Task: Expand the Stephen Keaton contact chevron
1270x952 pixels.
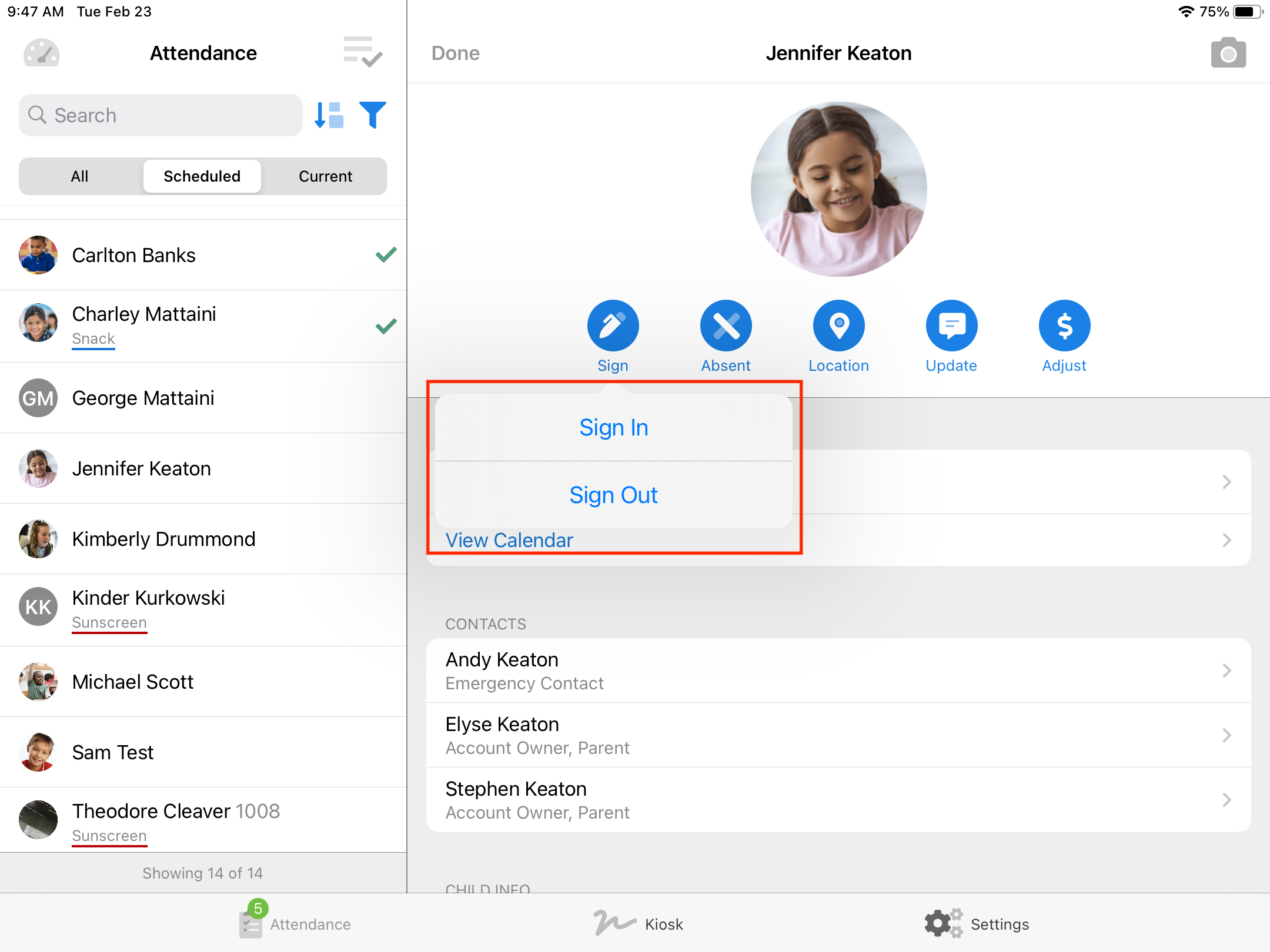Action: pos(1226,800)
